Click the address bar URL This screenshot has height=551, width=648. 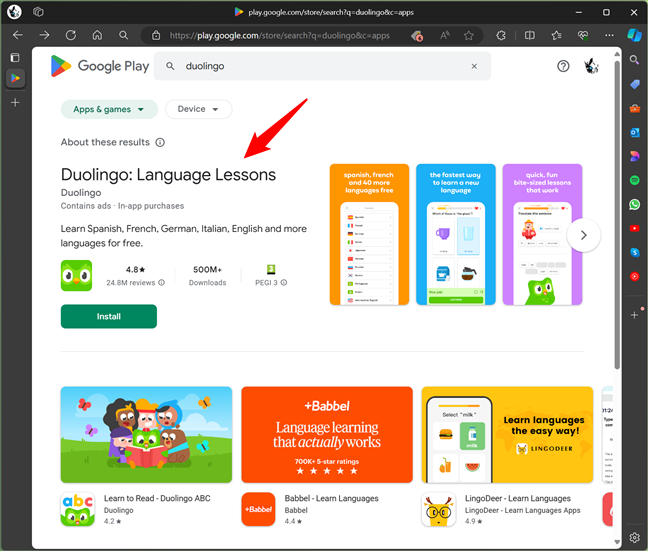click(x=280, y=36)
